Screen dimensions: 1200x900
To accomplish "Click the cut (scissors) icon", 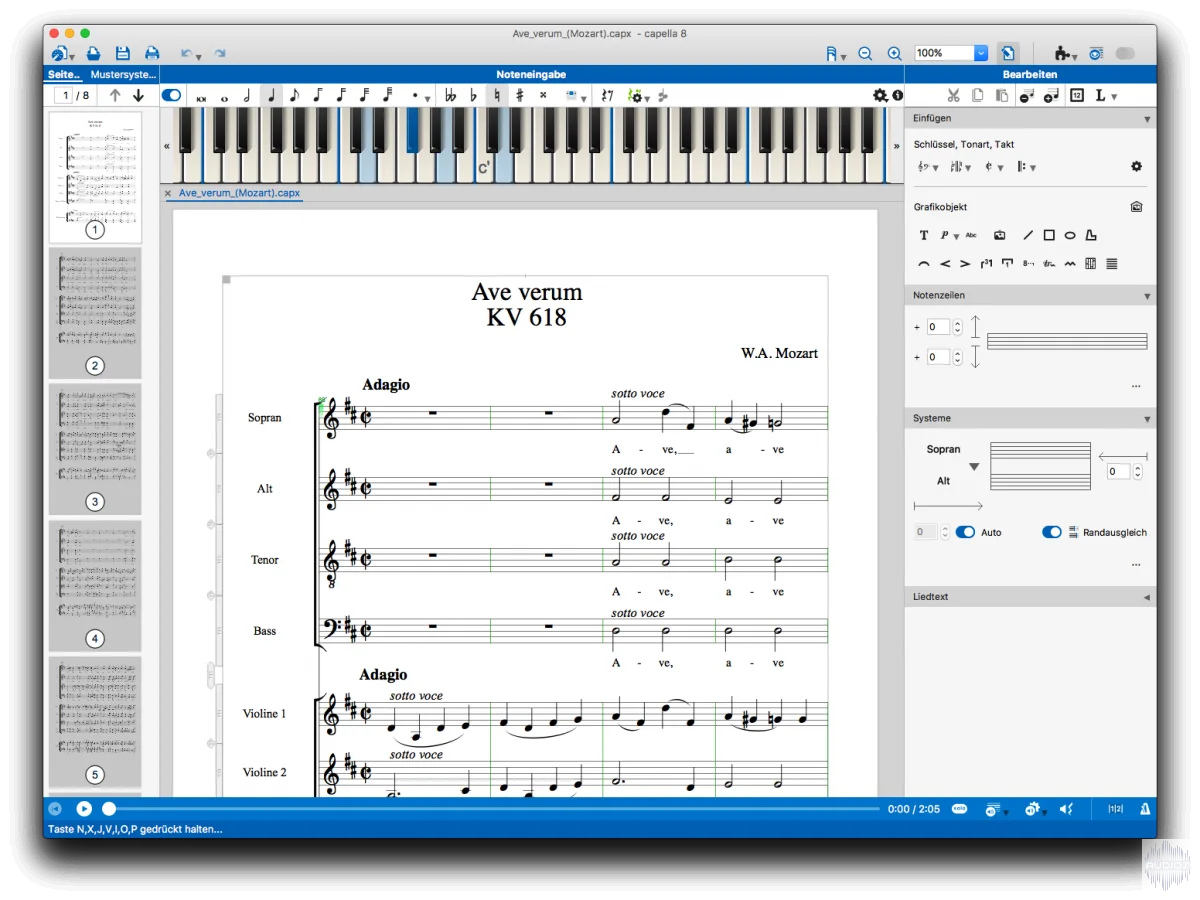I will [x=953, y=95].
